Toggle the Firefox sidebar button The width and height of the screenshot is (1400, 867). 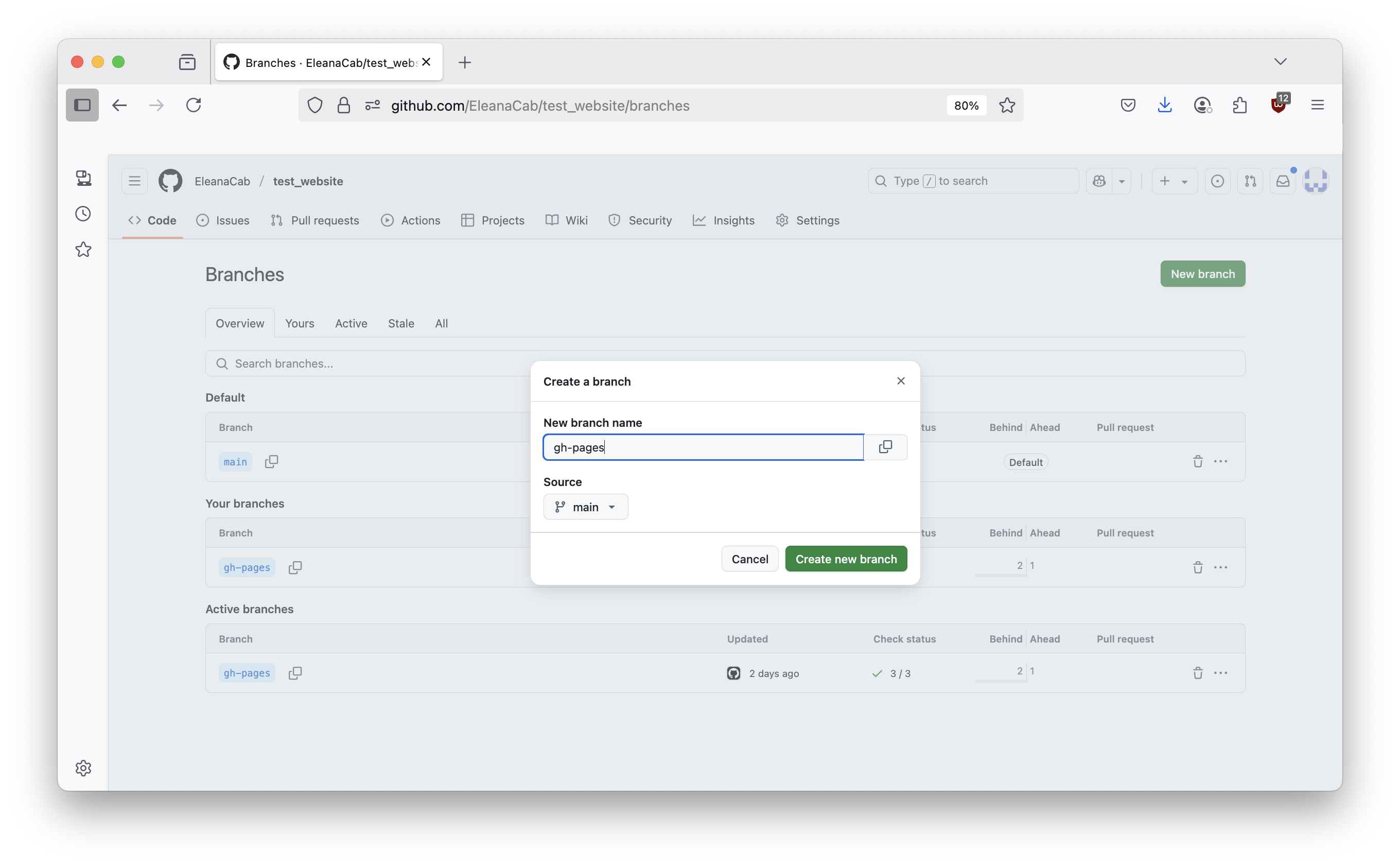click(82, 105)
